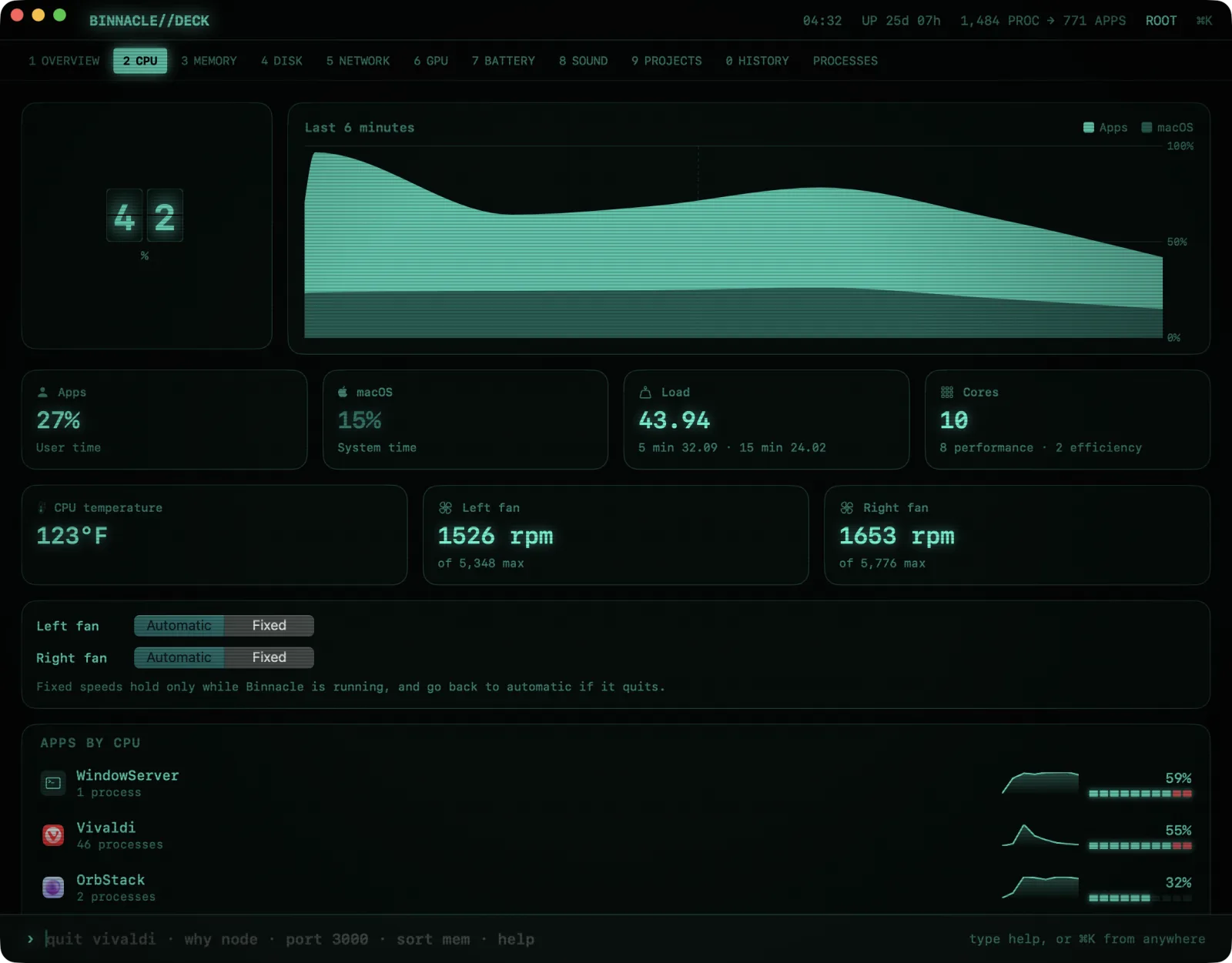
Task: Open the 4 Disk tab
Action: (x=281, y=61)
